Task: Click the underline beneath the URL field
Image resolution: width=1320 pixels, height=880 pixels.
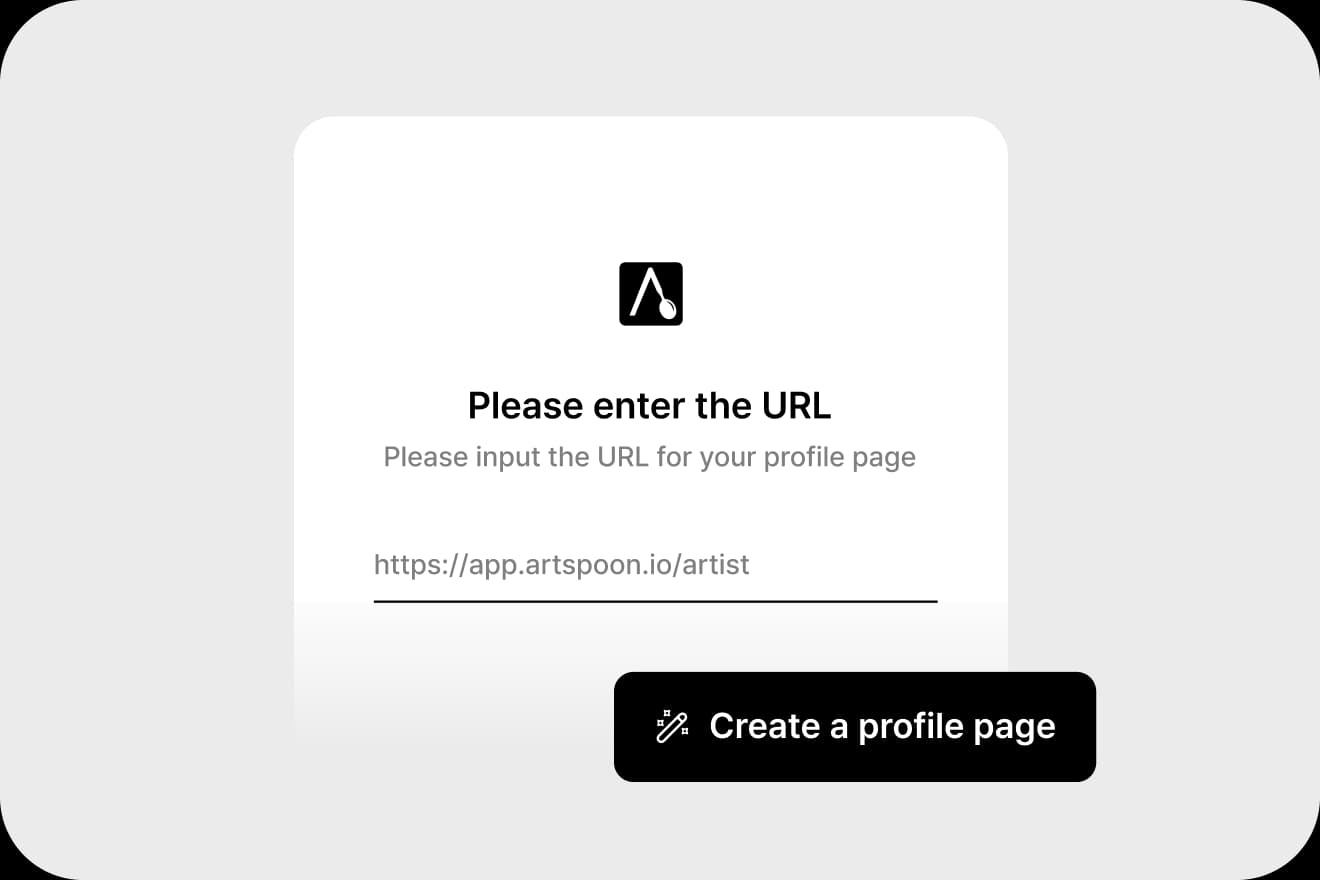Action: click(x=655, y=601)
